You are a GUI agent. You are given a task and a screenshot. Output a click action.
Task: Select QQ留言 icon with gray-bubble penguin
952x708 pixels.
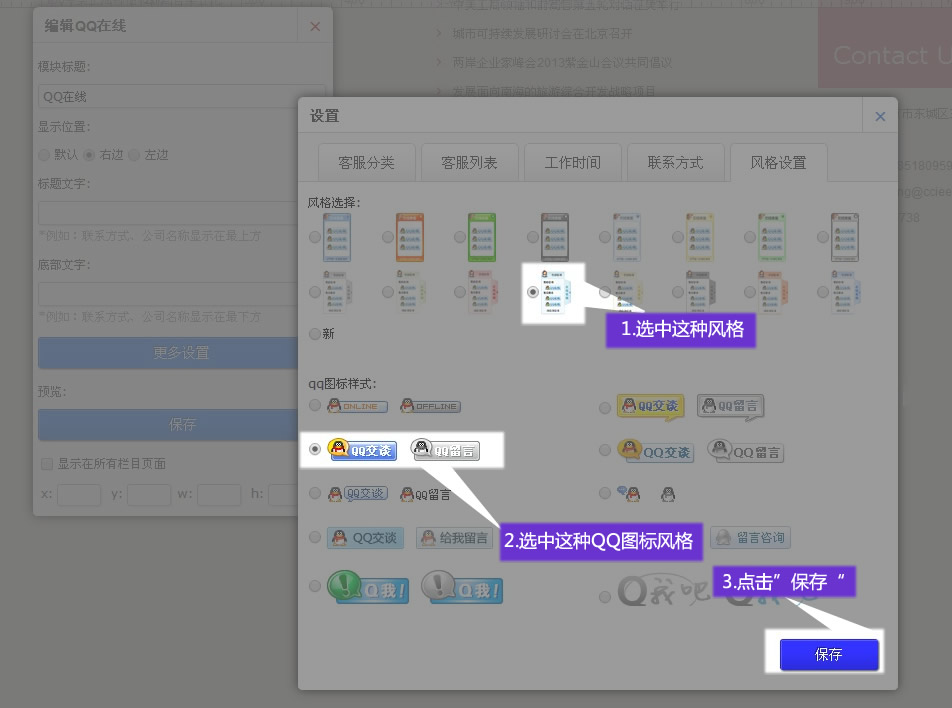746,451
